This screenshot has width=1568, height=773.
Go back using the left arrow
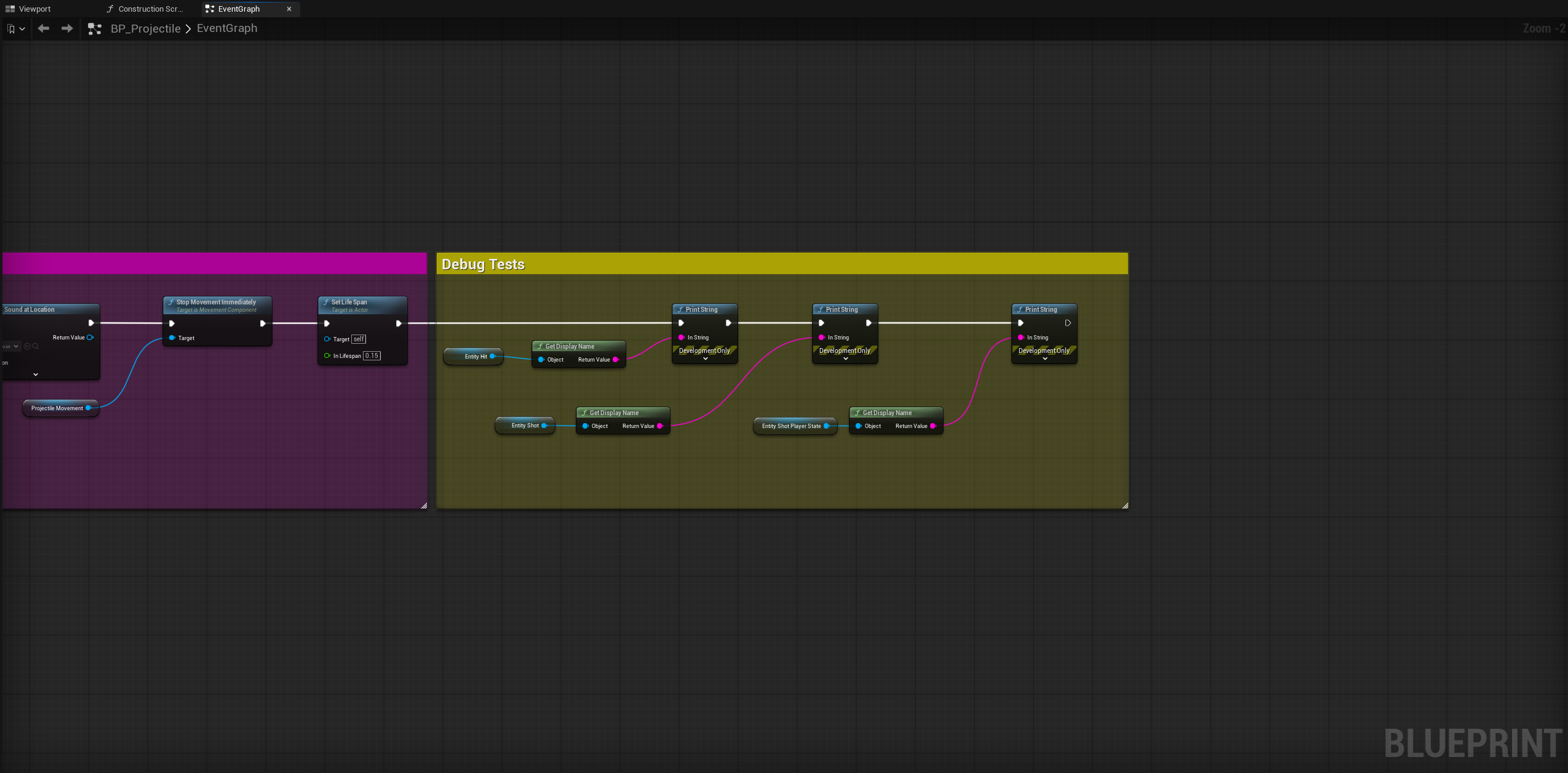point(43,28)
